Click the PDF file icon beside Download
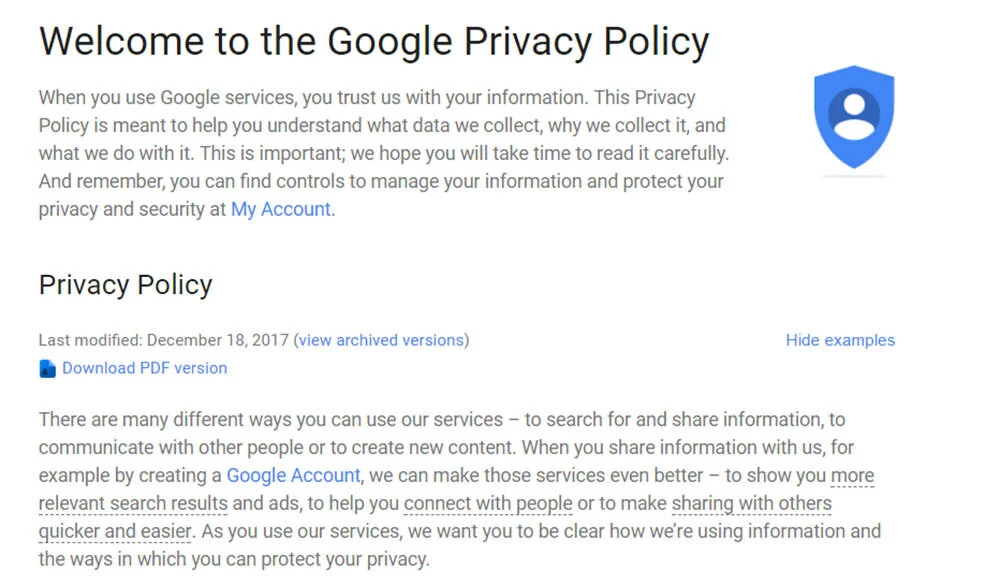This screenshot has width=1000, height=585. pyautogui.click(x=47, y=369)
